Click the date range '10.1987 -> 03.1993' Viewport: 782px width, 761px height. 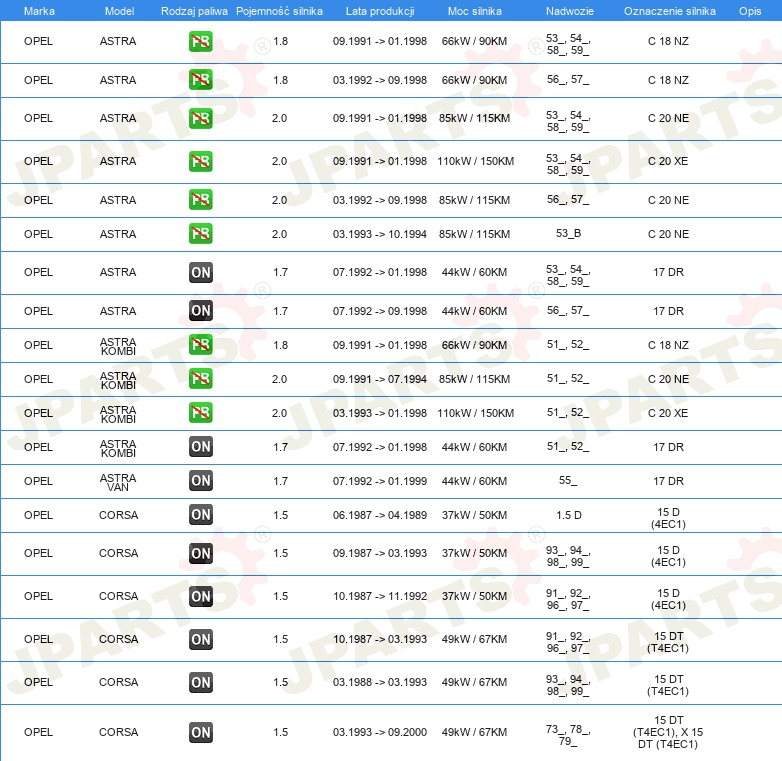tap(380, 639)
